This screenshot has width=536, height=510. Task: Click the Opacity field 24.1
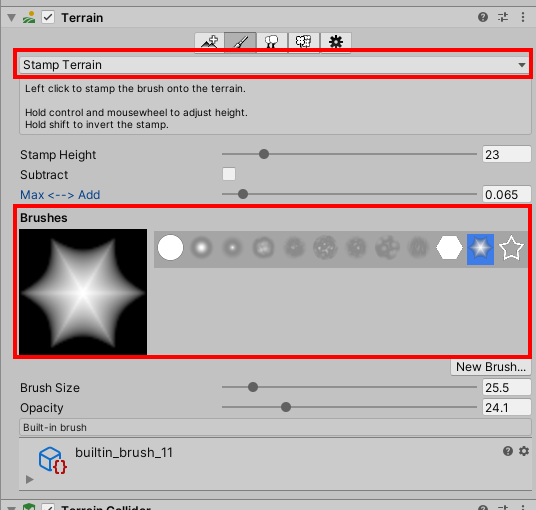click(507, 407)
